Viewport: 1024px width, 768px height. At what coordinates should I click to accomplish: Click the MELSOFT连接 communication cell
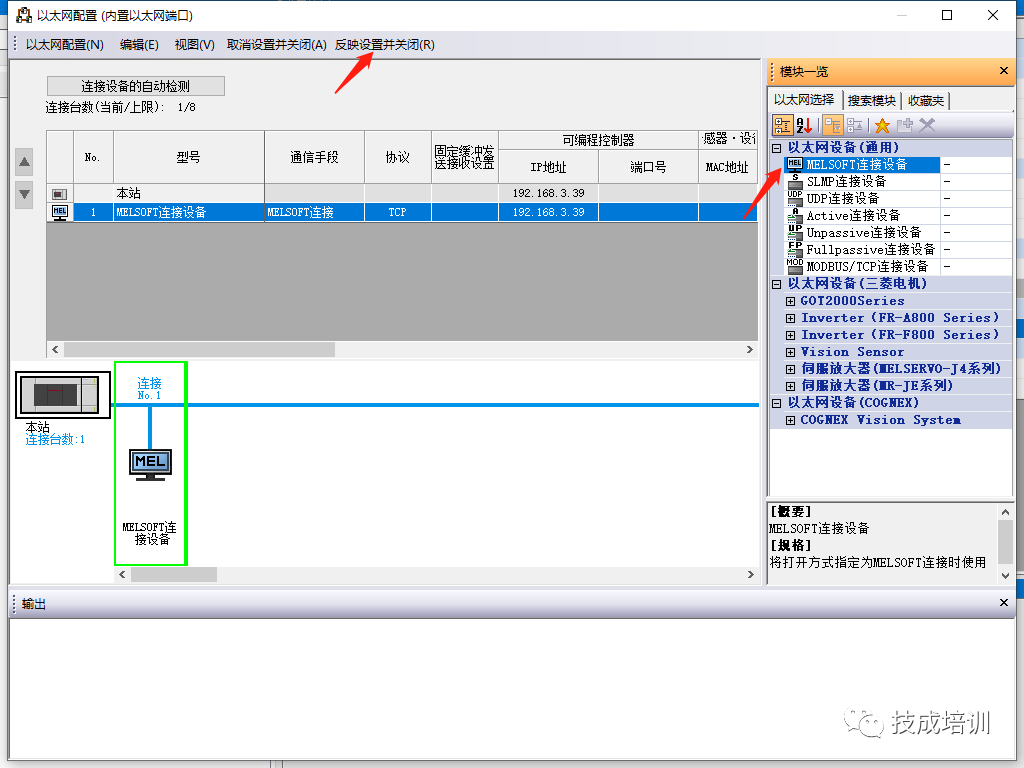pos(314,212)
